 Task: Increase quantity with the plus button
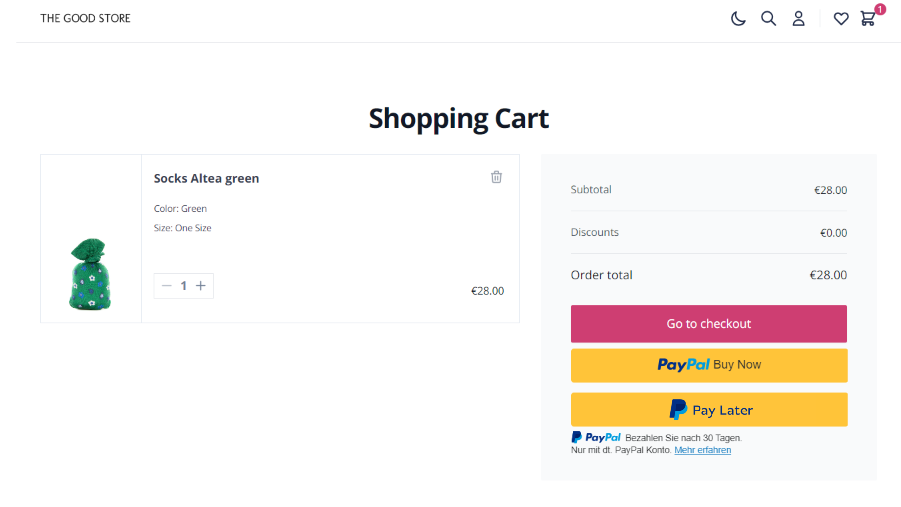click(201, 286)
